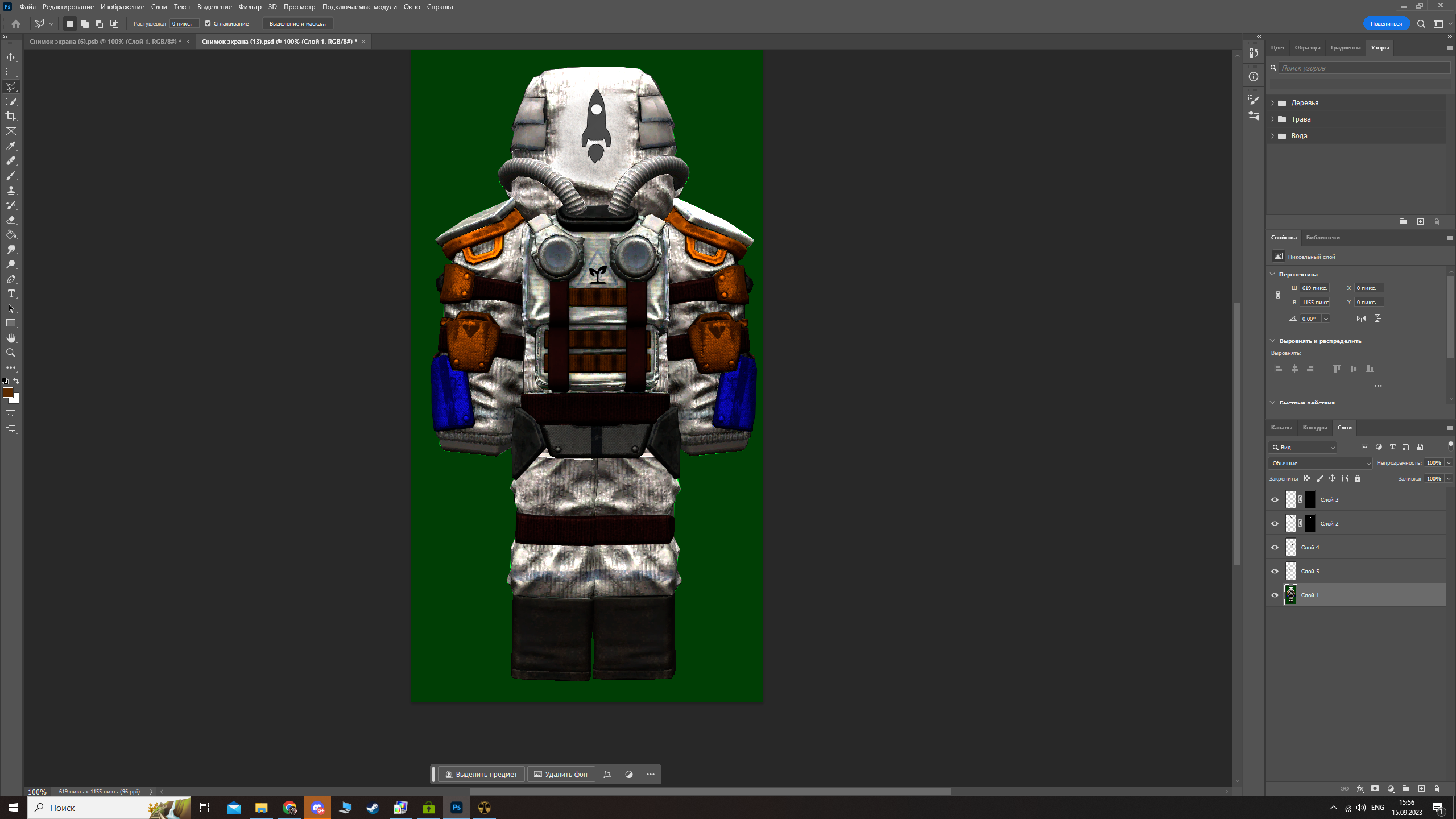
Task: Select the Brush tool
Action: click(11, 176)
